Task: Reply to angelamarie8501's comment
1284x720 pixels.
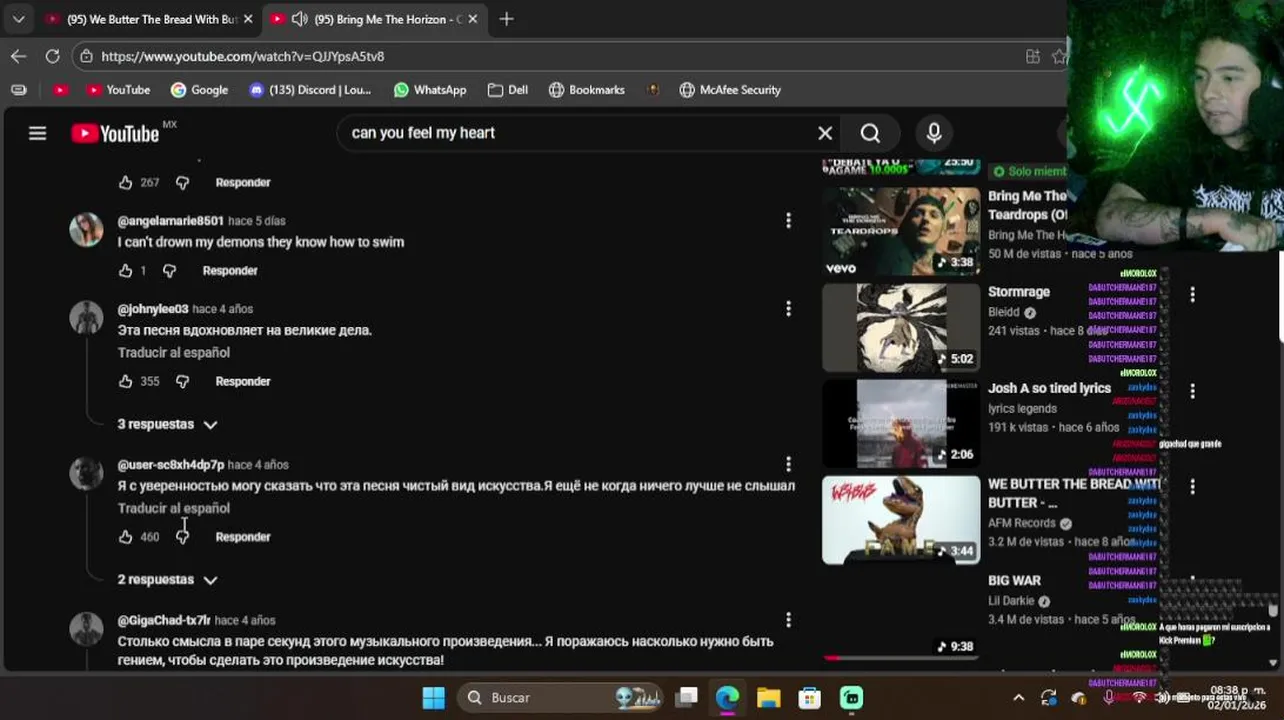Action: [230, 270]
